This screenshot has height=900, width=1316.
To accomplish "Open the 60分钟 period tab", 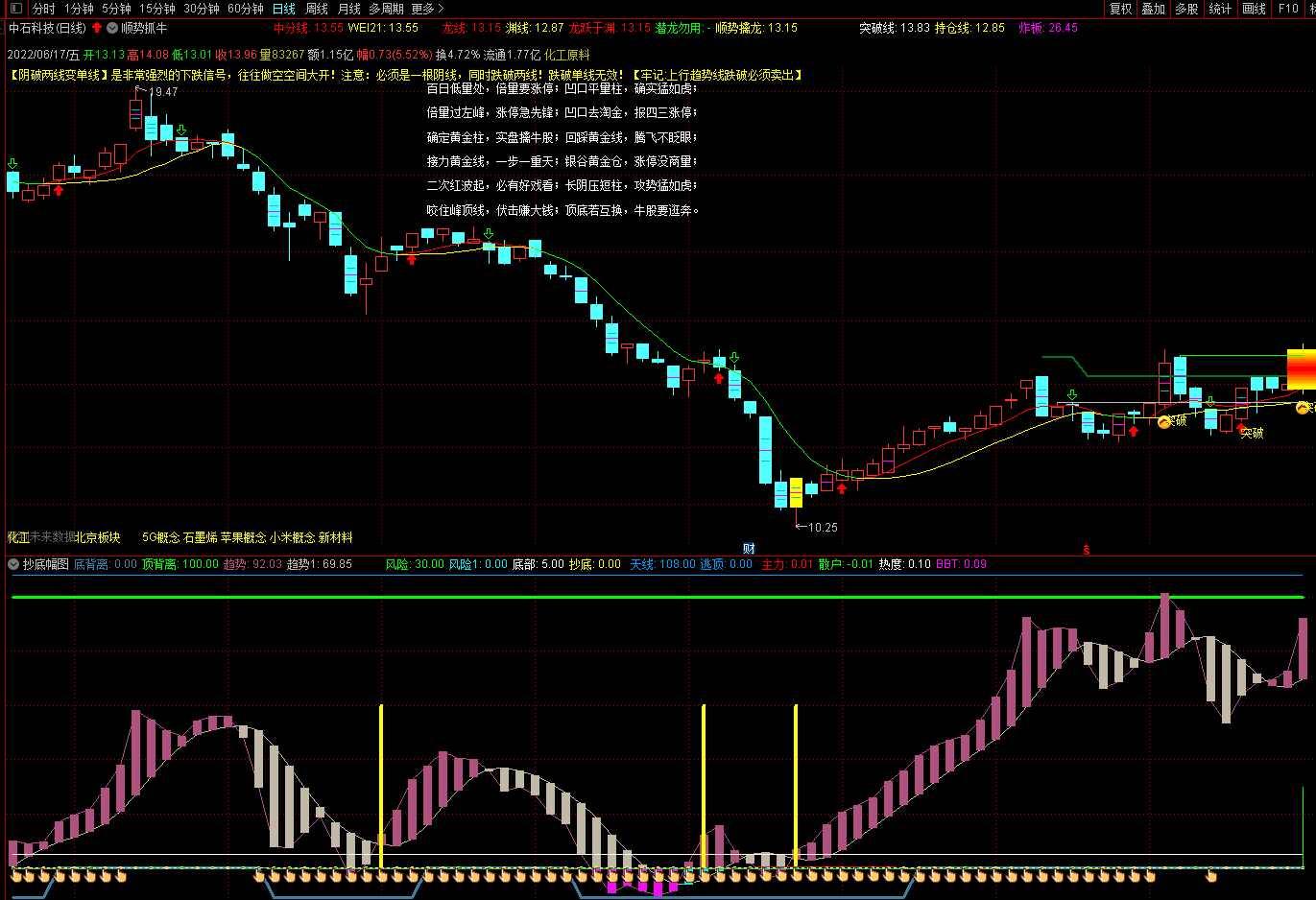I will (x=246, y=9).
